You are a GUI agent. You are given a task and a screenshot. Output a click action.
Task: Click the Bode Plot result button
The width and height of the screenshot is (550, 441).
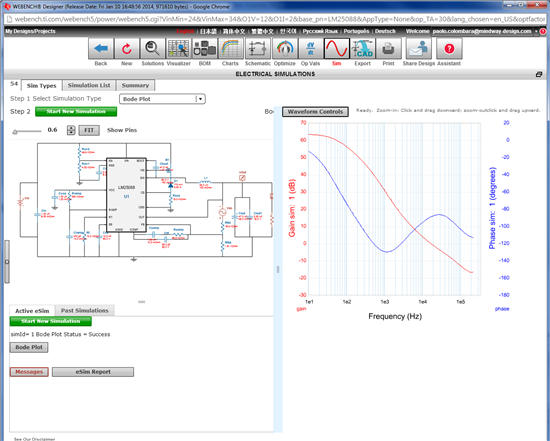pos(29,347)
